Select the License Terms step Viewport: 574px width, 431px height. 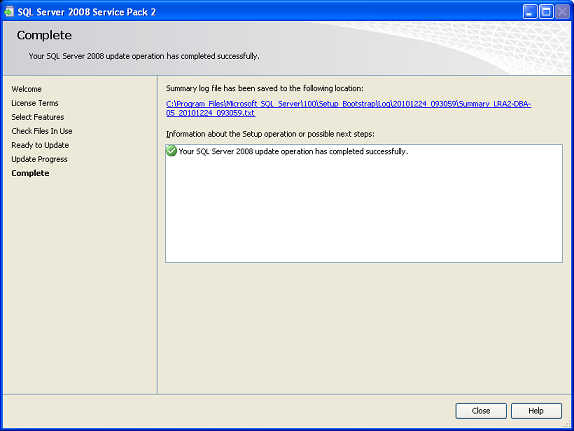pyautogui.click(x=35, y=103)
